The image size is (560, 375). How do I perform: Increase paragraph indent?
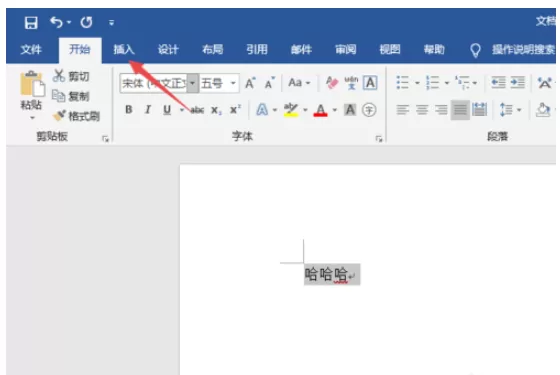click(x=518, y=83)
